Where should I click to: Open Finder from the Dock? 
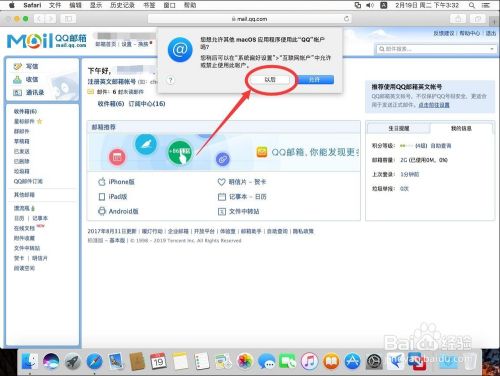(30, 361)
